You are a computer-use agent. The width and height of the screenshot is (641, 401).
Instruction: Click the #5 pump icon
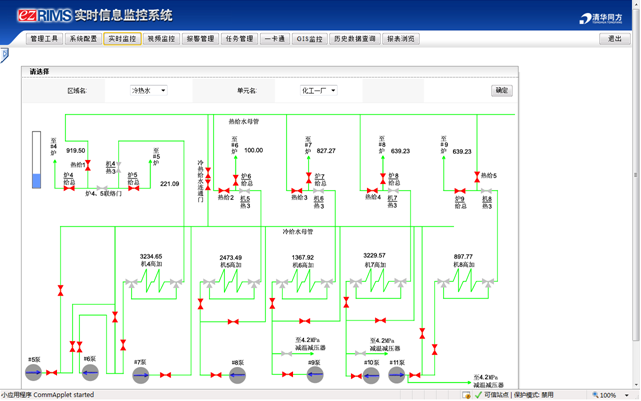coord(33,372)
